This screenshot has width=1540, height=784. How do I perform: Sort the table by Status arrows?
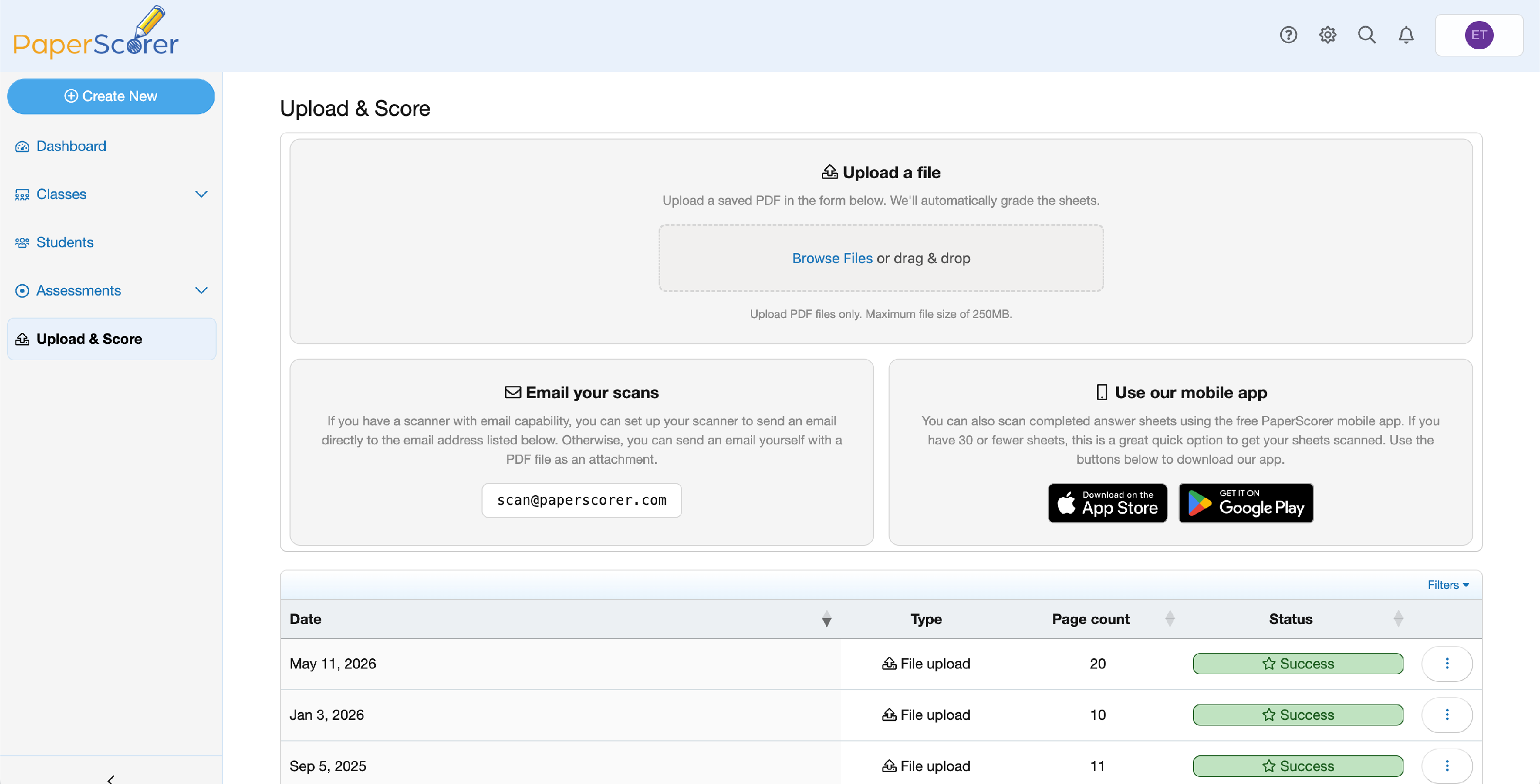click(x=1398, y=619)
